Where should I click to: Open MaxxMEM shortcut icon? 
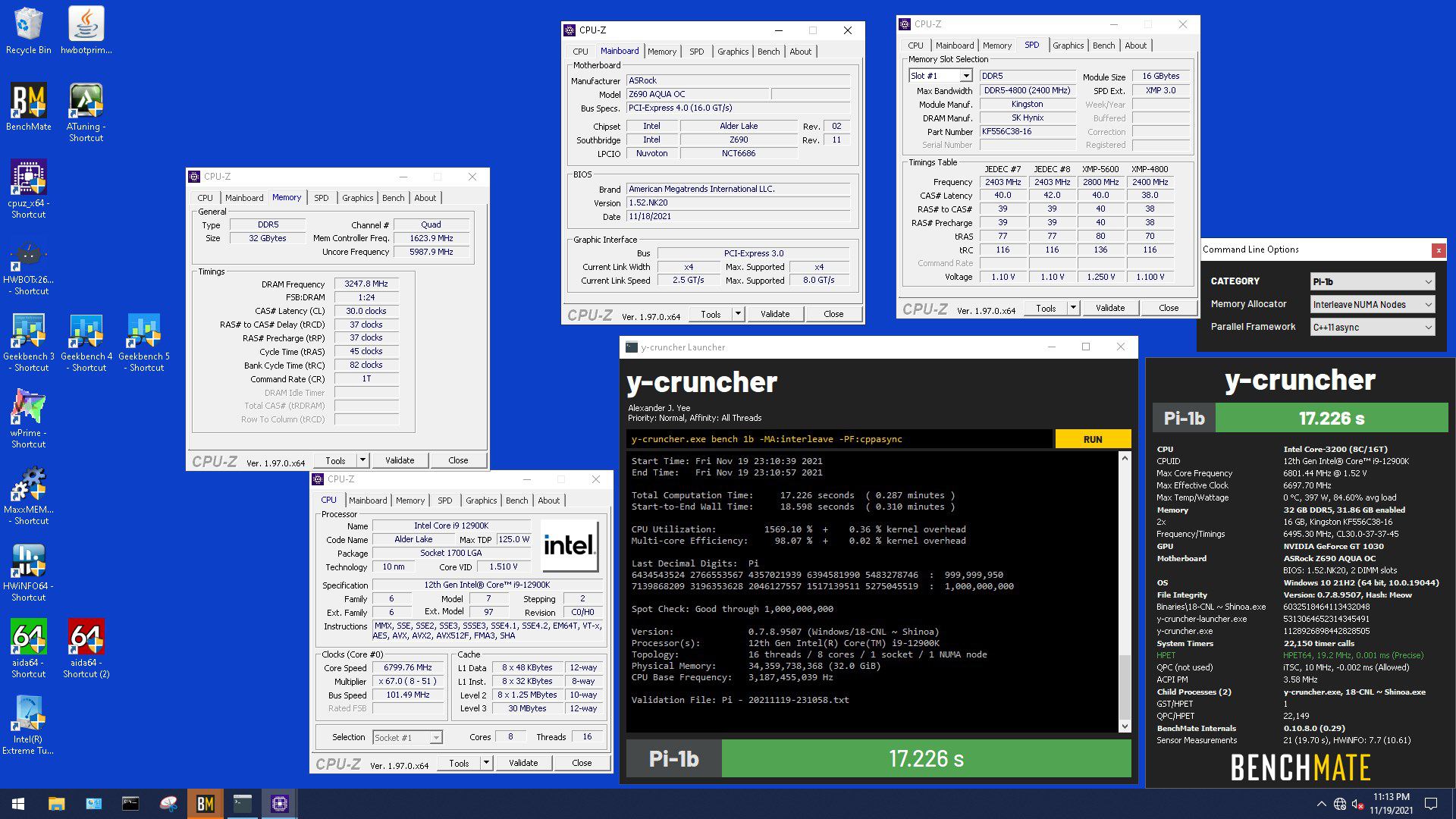click(x=28, y=495)
